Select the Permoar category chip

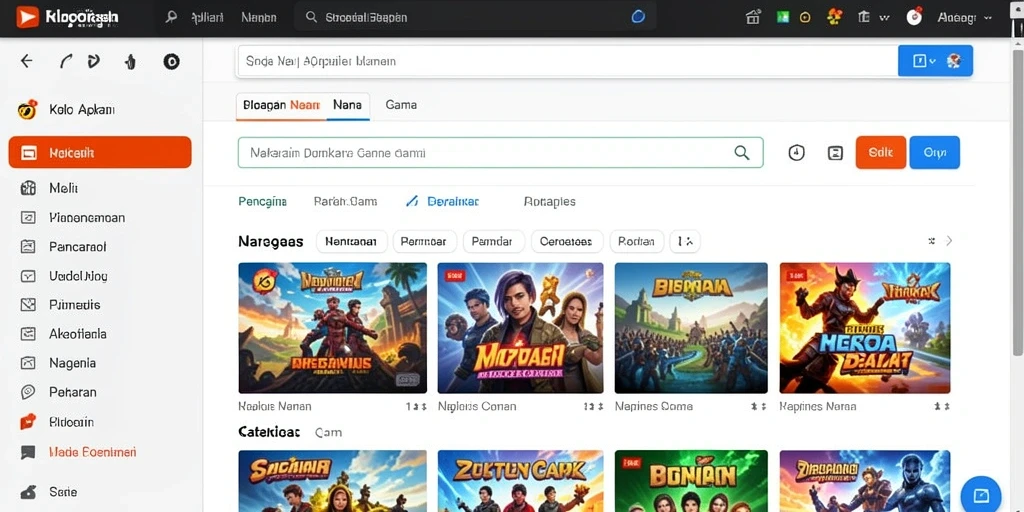click(423, 242)
